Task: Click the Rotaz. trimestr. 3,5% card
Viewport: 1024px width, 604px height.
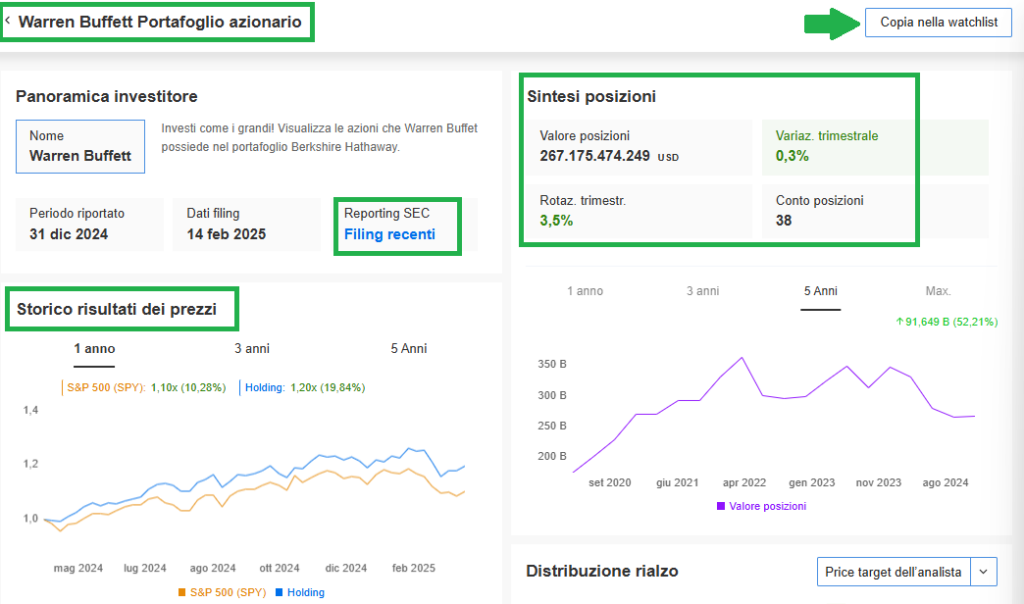Action: tap(639, 211)
